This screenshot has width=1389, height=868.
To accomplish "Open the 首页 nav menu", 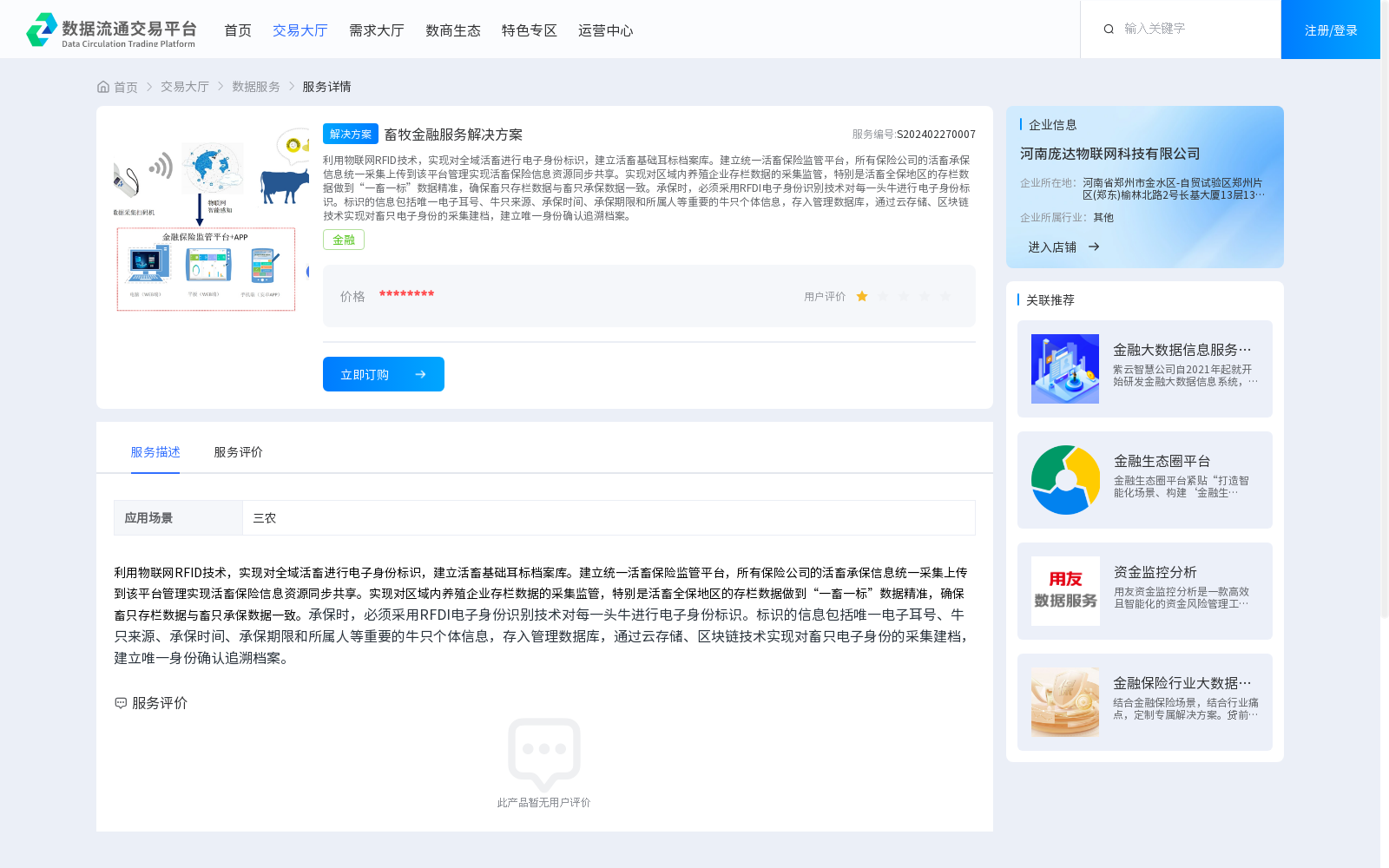I will point(238,30).
